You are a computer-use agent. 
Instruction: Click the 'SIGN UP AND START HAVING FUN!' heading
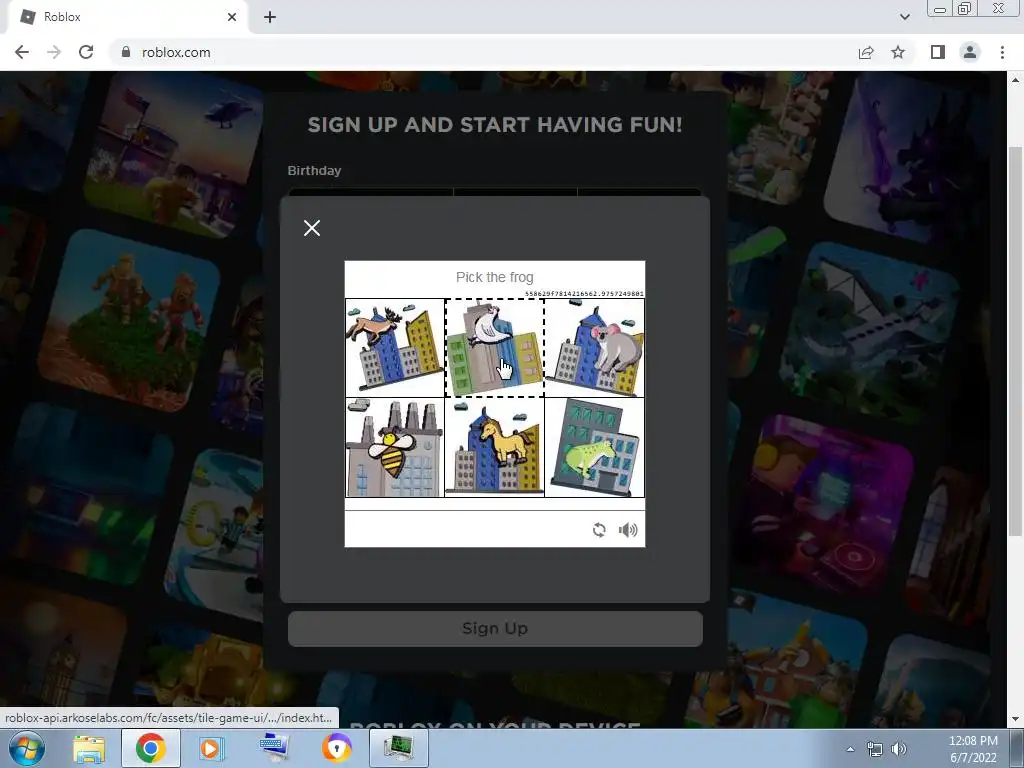495,125
